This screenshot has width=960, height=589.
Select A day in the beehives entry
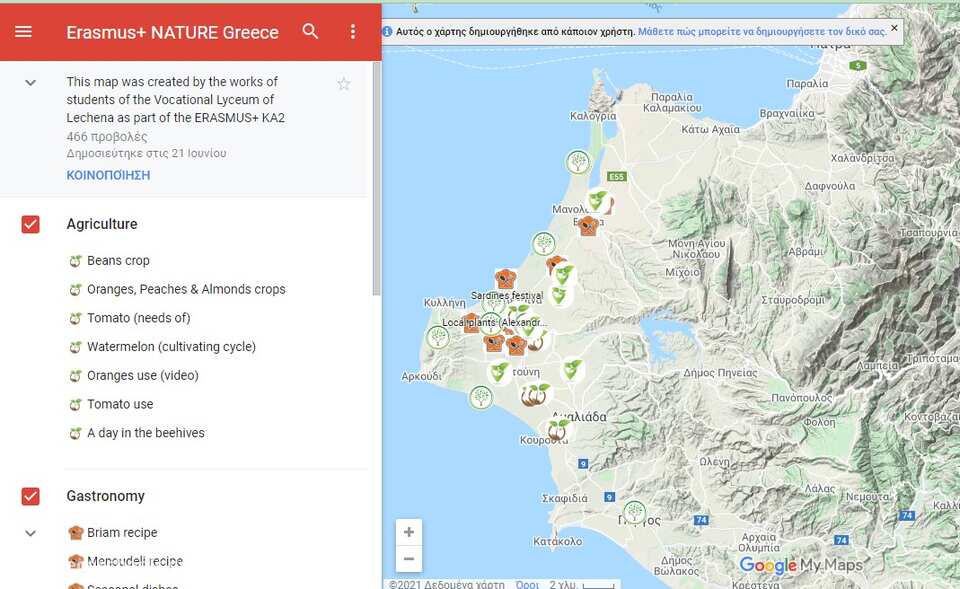point(146,433)
